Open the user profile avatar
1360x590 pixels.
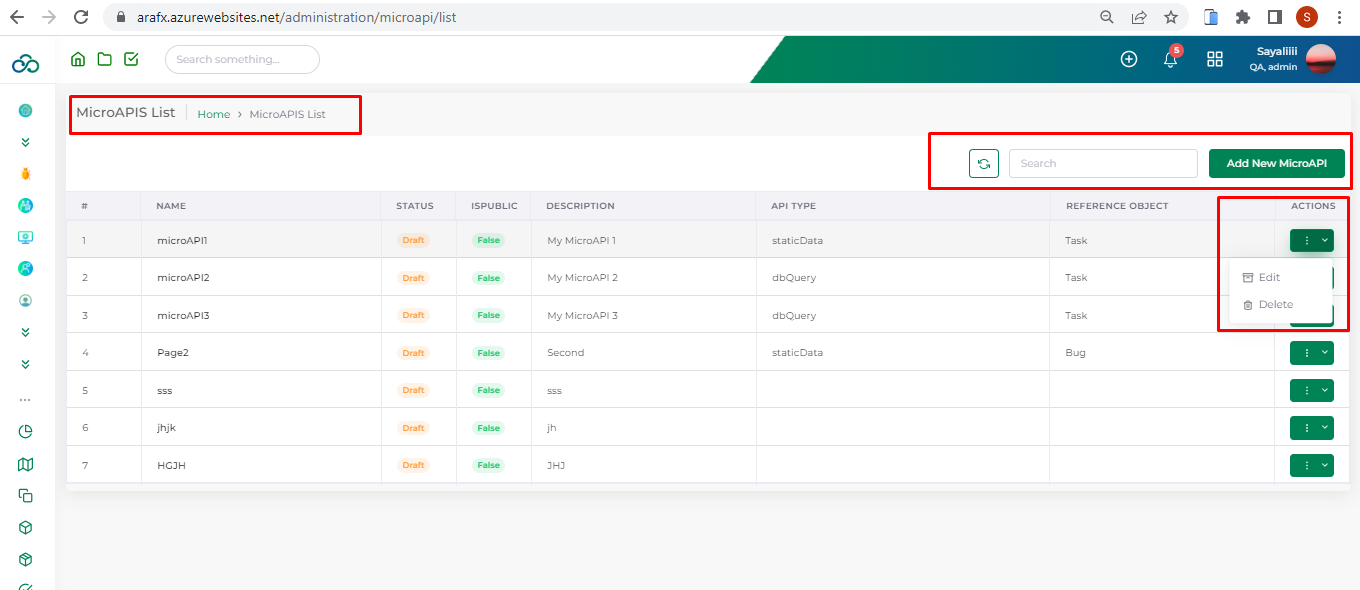(x=1320, y=59)
